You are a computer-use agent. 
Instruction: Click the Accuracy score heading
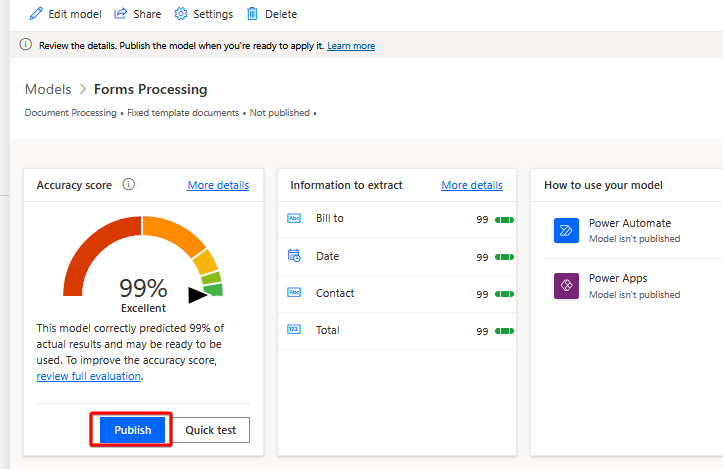pyautogui.click(x=74, y=185)
